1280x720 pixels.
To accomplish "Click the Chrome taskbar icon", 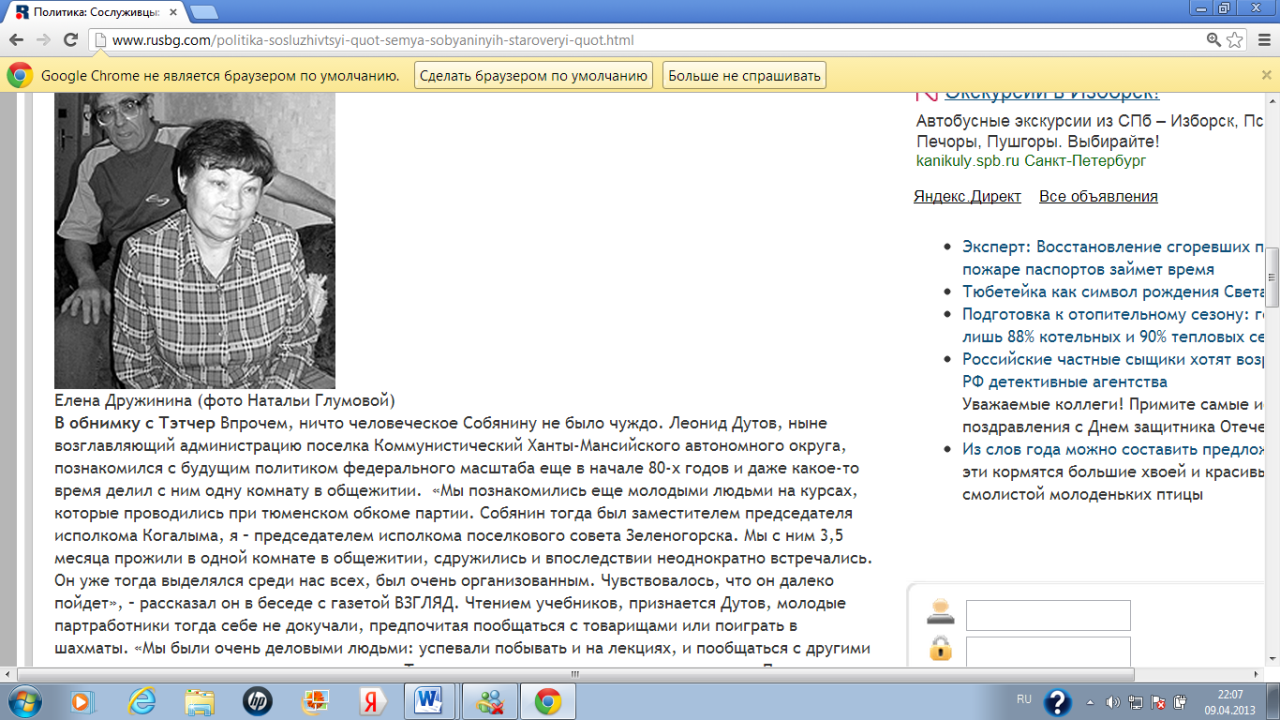I will click(x=547, y=701).
